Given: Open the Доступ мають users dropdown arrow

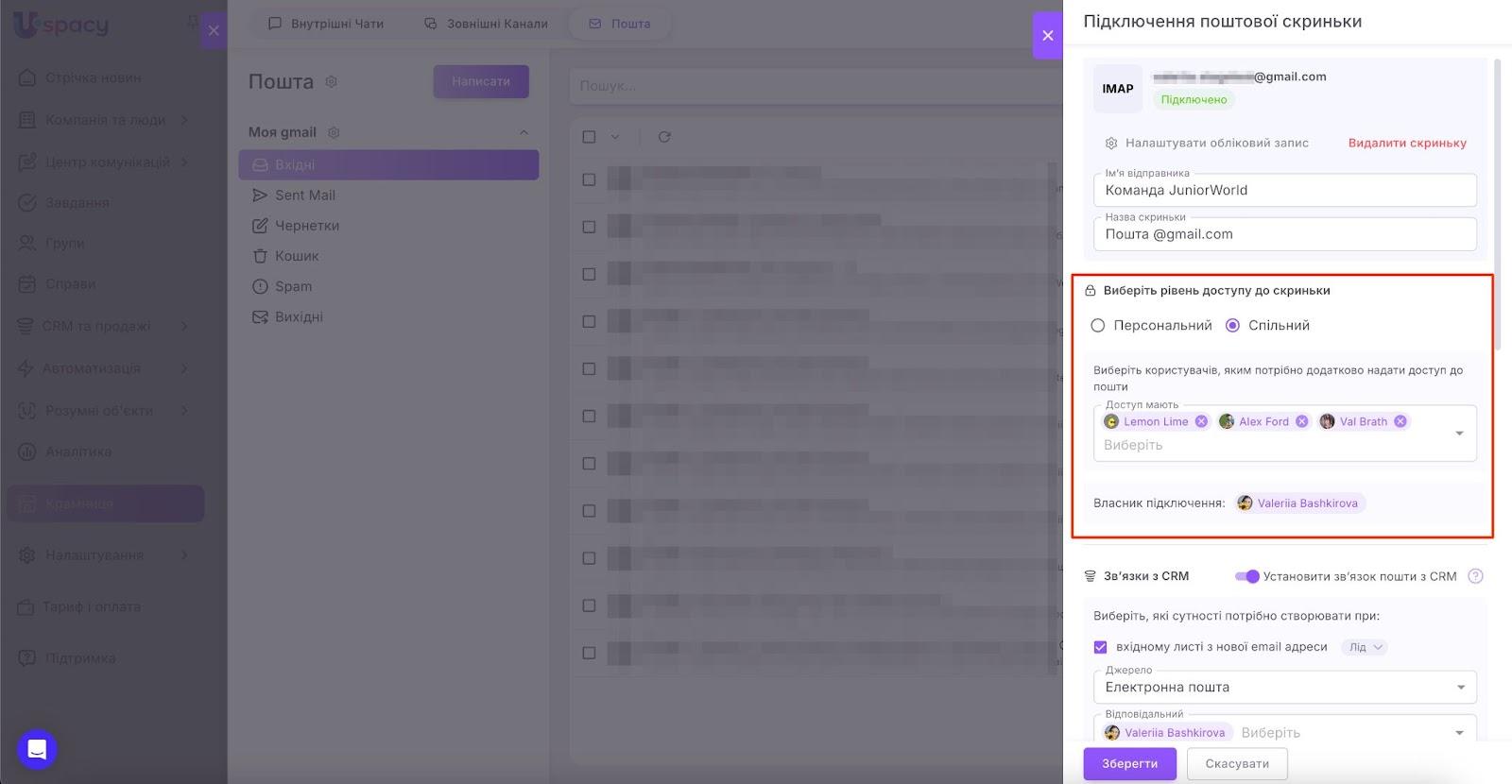Looking at the screenshot, I should pos(1459,433).
